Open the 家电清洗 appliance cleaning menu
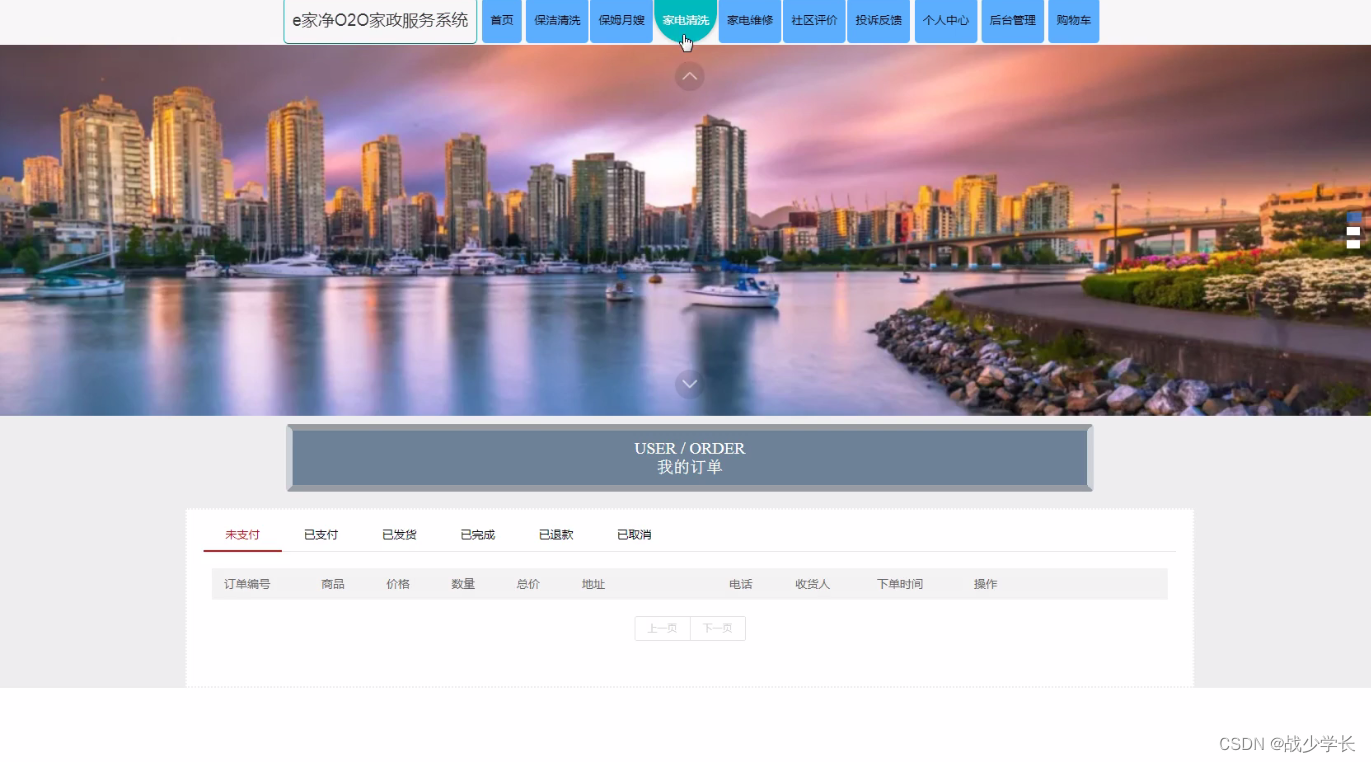 684,18
